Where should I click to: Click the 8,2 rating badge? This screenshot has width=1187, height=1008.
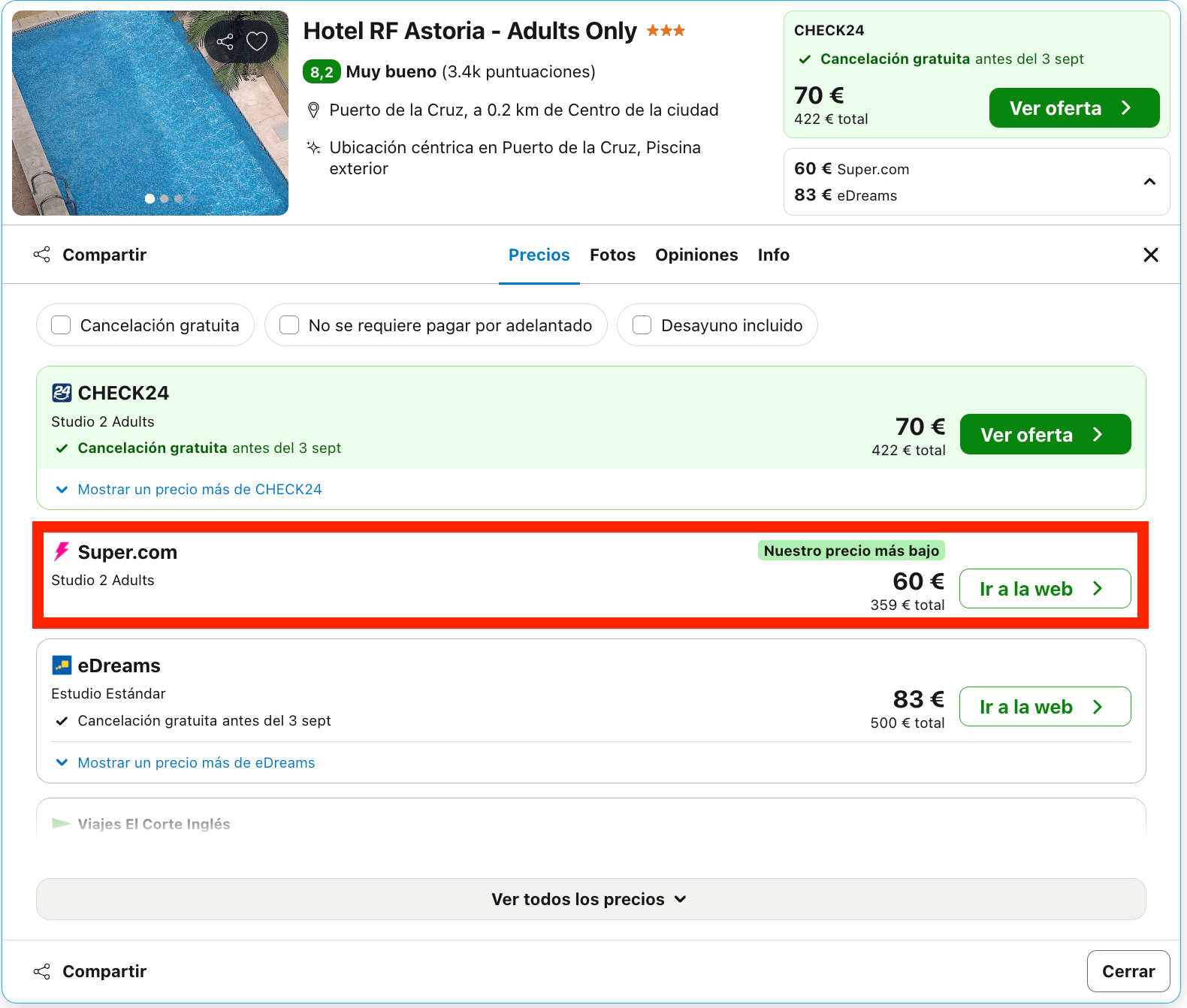tap(322, 72)
